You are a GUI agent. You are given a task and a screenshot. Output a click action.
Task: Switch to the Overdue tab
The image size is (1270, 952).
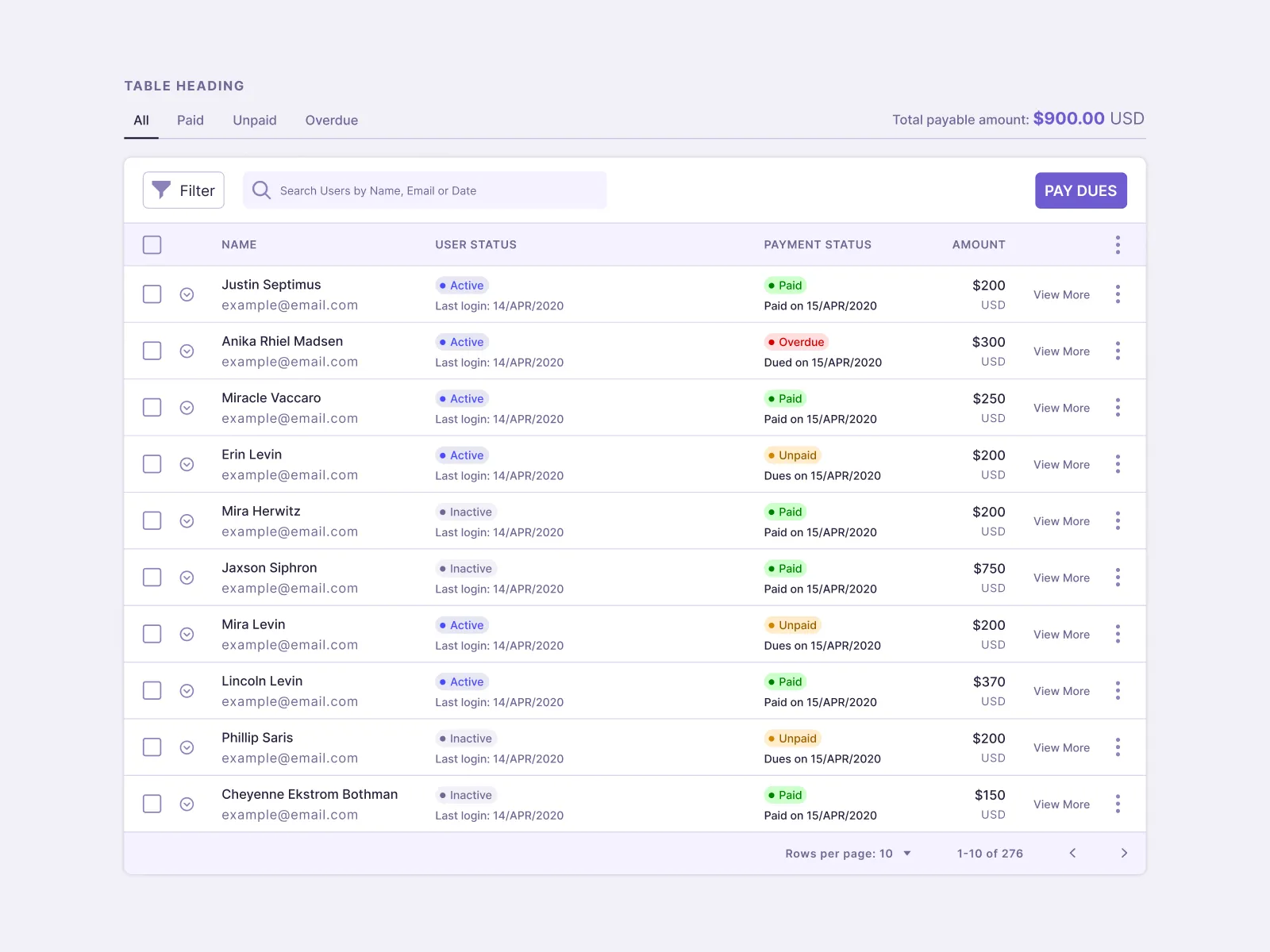click(331, 120)
